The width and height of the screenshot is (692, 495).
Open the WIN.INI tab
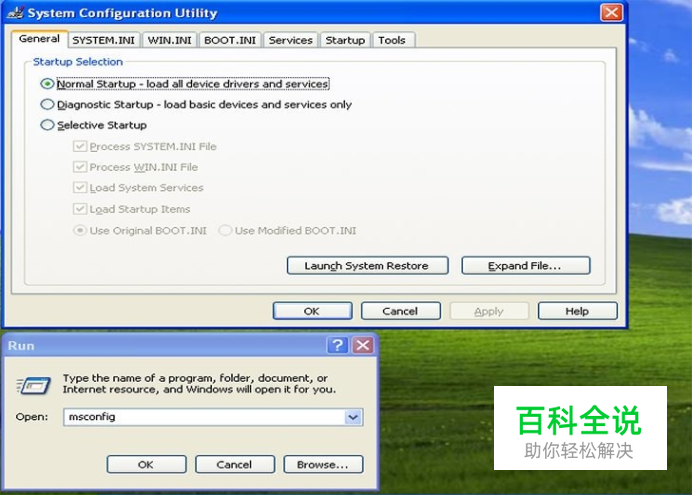tap(169, 40)
